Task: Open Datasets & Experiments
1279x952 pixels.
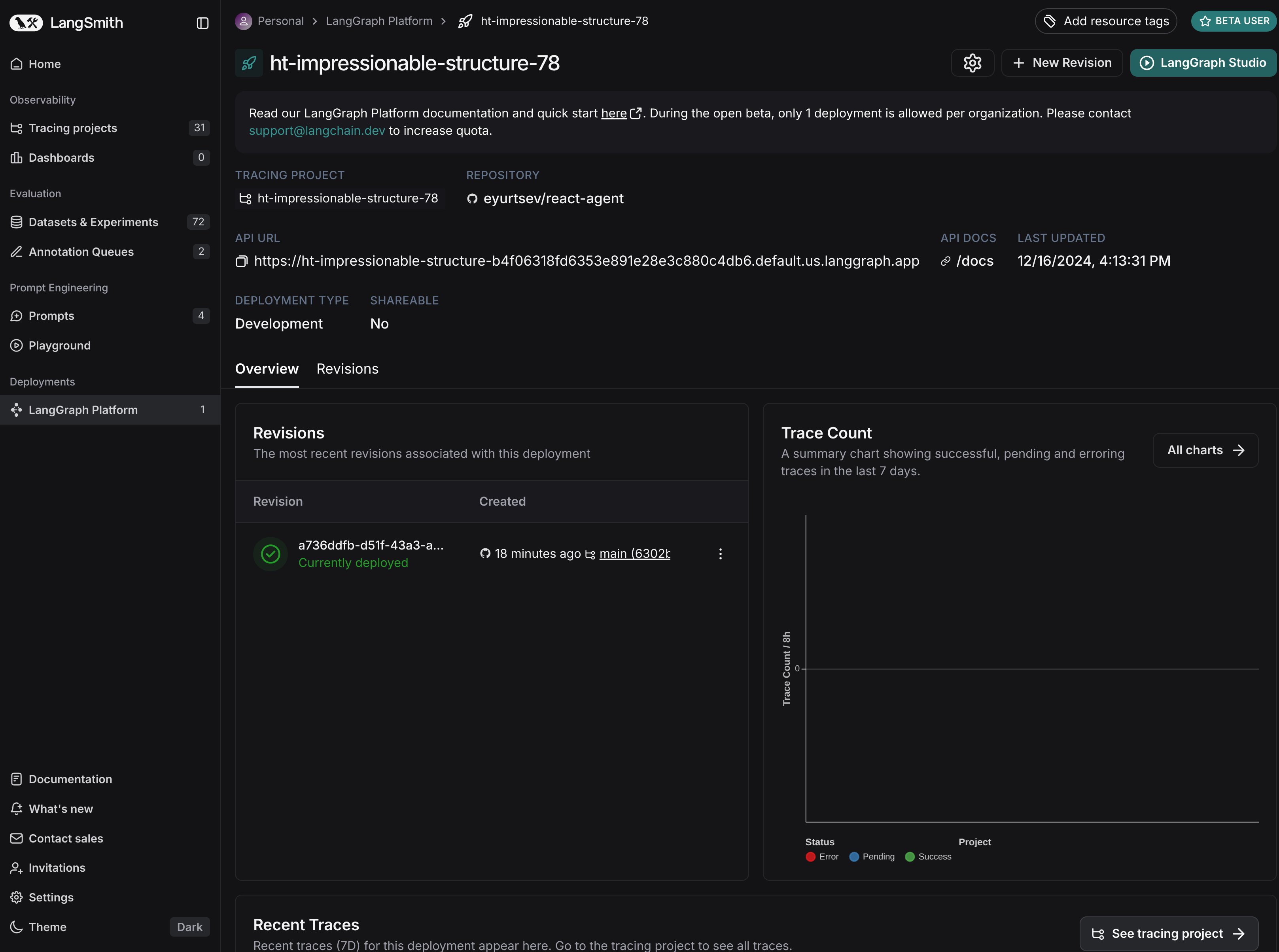Action: pos(110,222)
